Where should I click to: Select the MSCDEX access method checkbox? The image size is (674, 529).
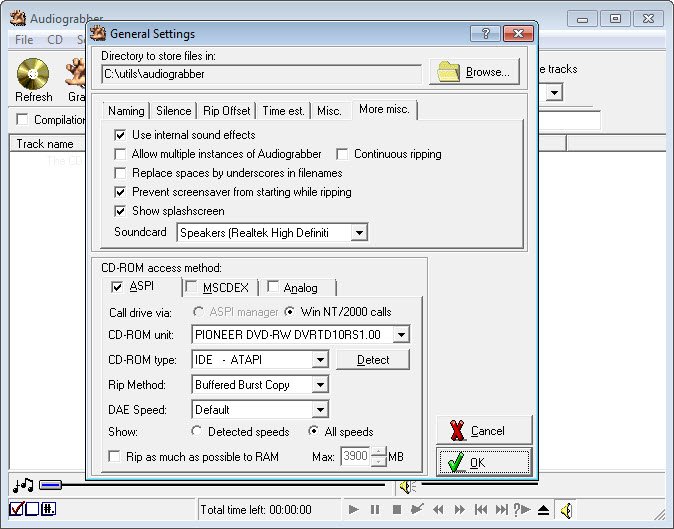191,286
